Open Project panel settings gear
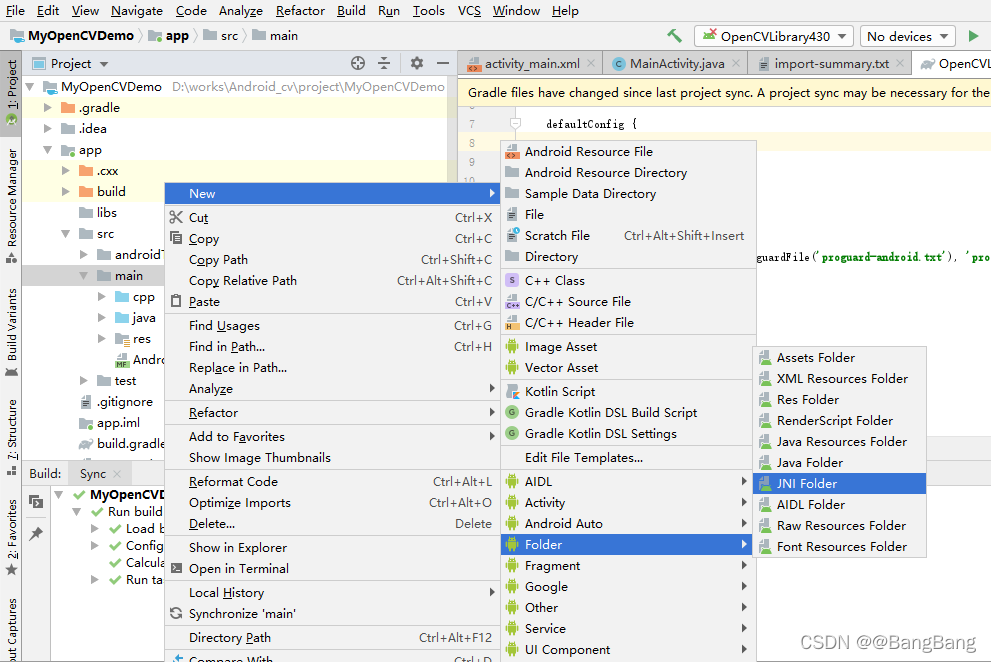The image size is (991, 662). (416, 63)
